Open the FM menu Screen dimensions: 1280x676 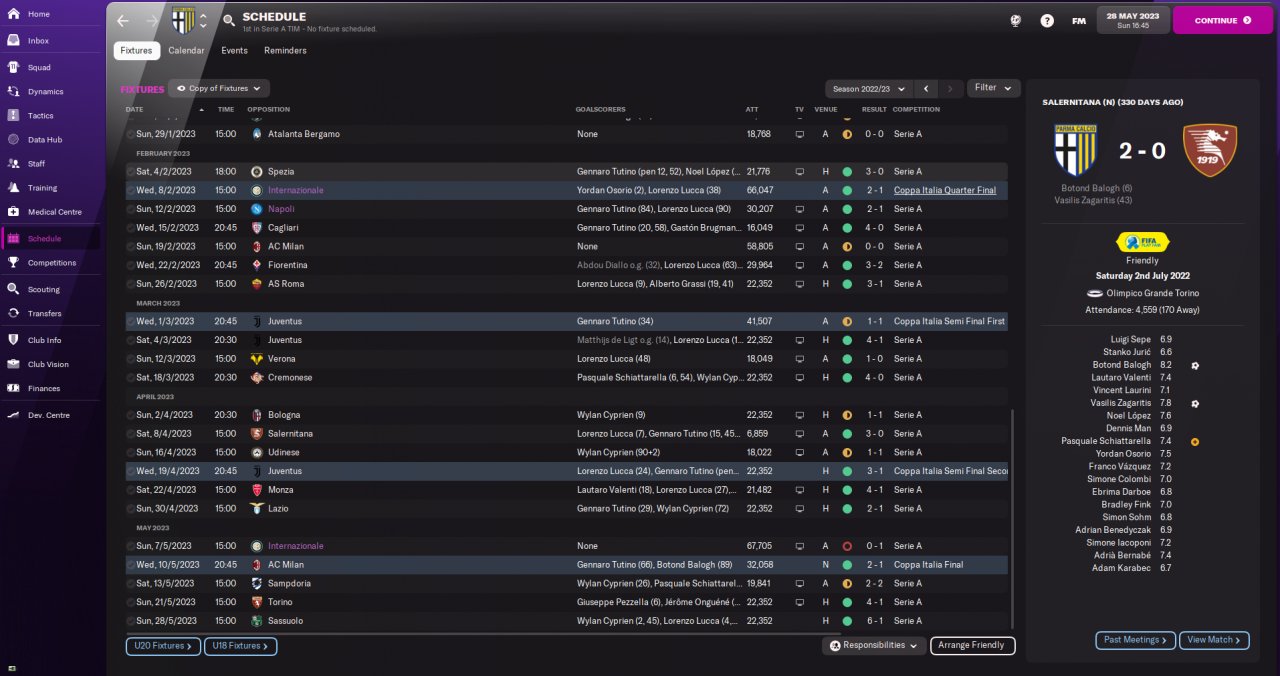point(1079,20)
